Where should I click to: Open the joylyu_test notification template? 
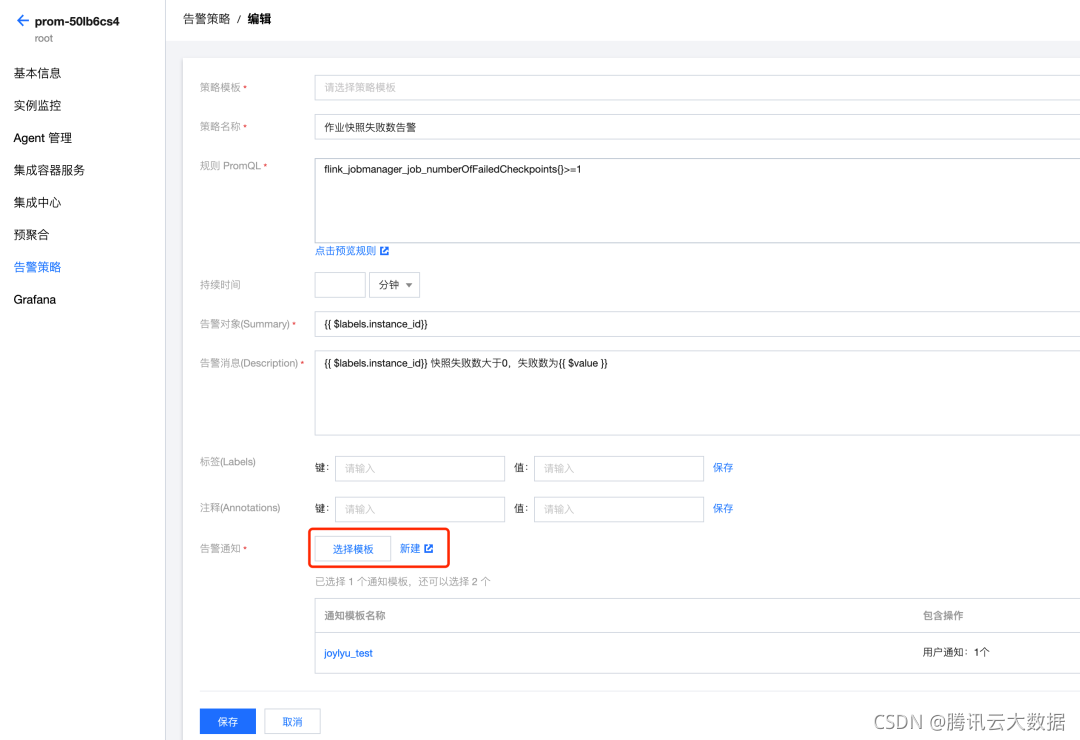coord(347,652)
